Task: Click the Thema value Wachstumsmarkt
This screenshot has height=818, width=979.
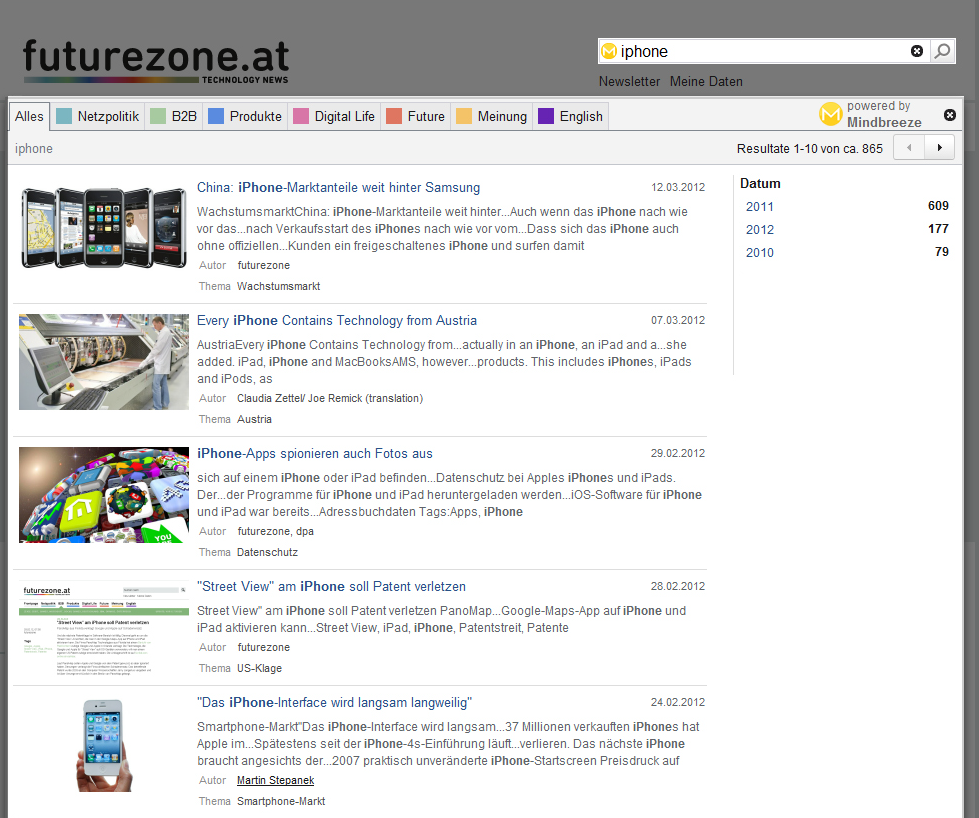Action: click(278, 287)
